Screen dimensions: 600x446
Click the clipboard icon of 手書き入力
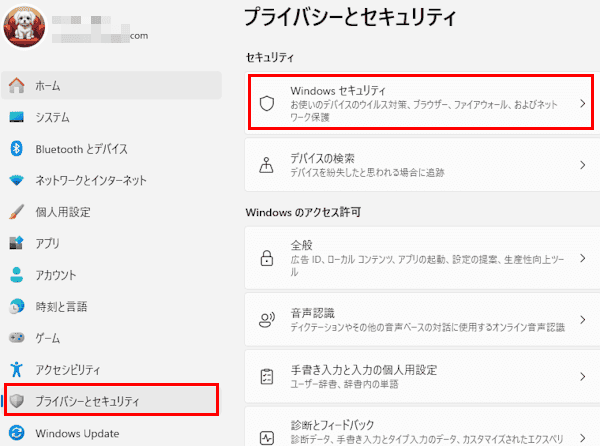point(267,376)
